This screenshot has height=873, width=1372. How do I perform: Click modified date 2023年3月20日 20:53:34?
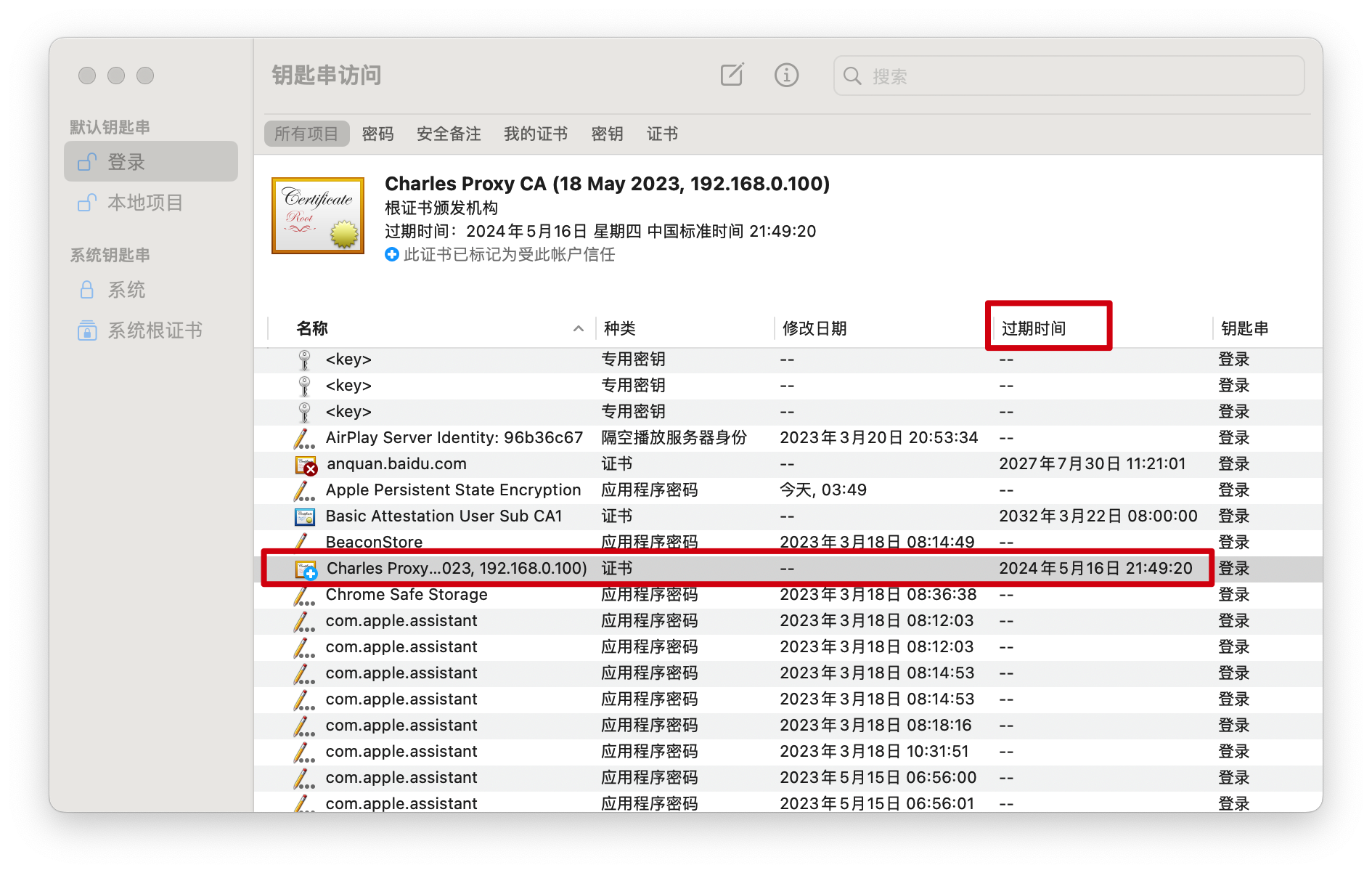879,438
